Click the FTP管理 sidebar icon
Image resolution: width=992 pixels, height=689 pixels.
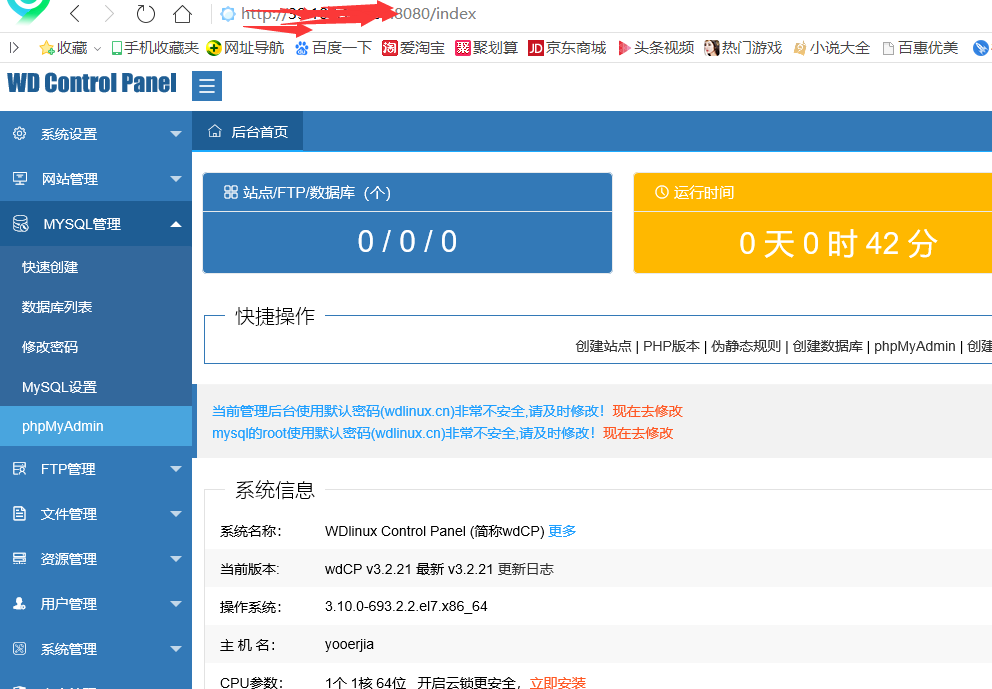click(19, 469)
